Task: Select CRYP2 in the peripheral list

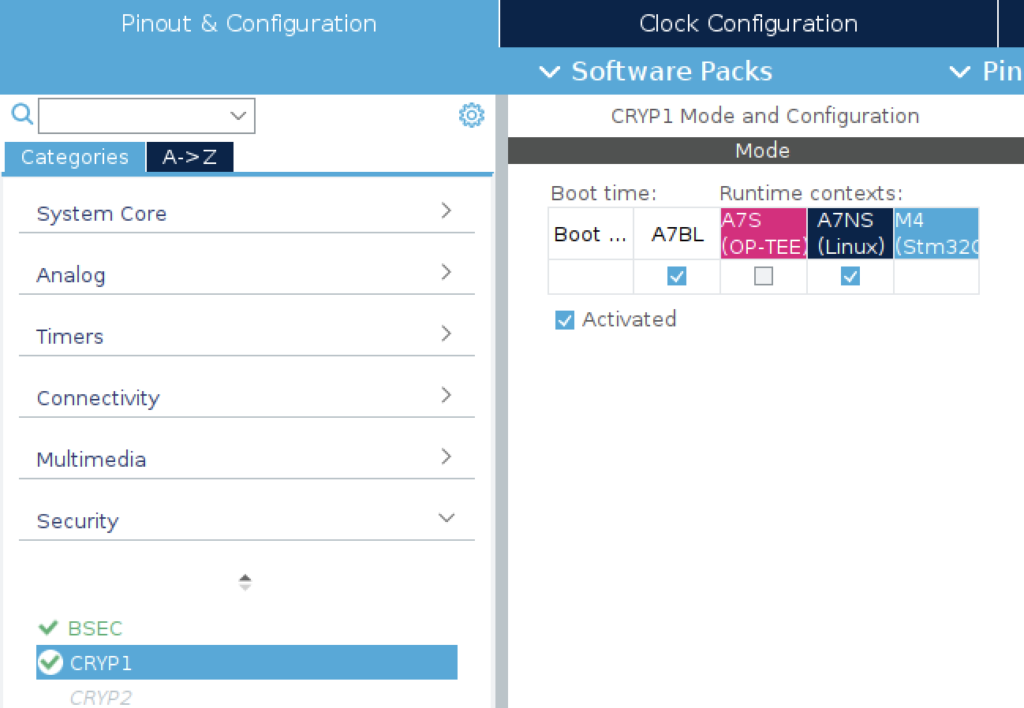Action: (x=101, y=698)
